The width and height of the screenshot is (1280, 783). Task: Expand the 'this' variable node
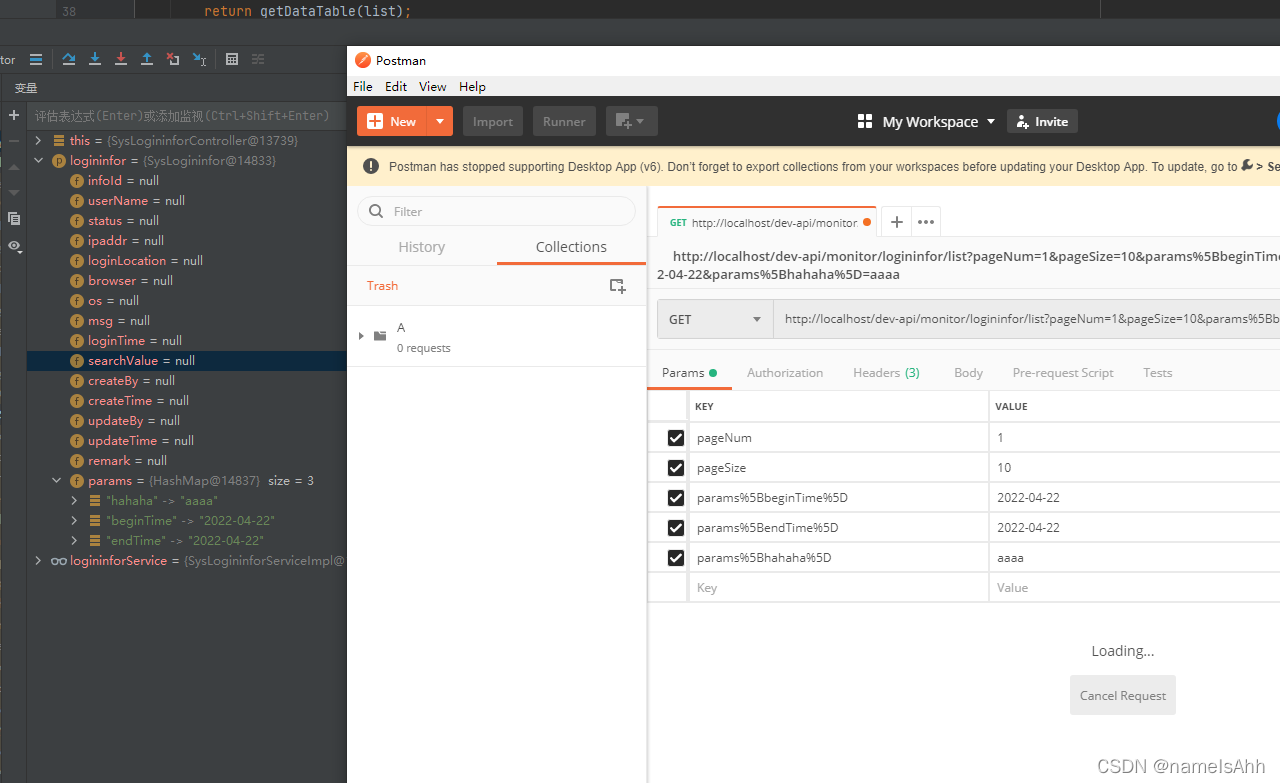pos(38,141)
